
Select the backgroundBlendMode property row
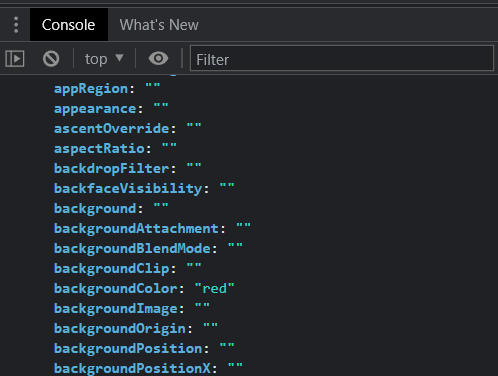tap(148, 249)
